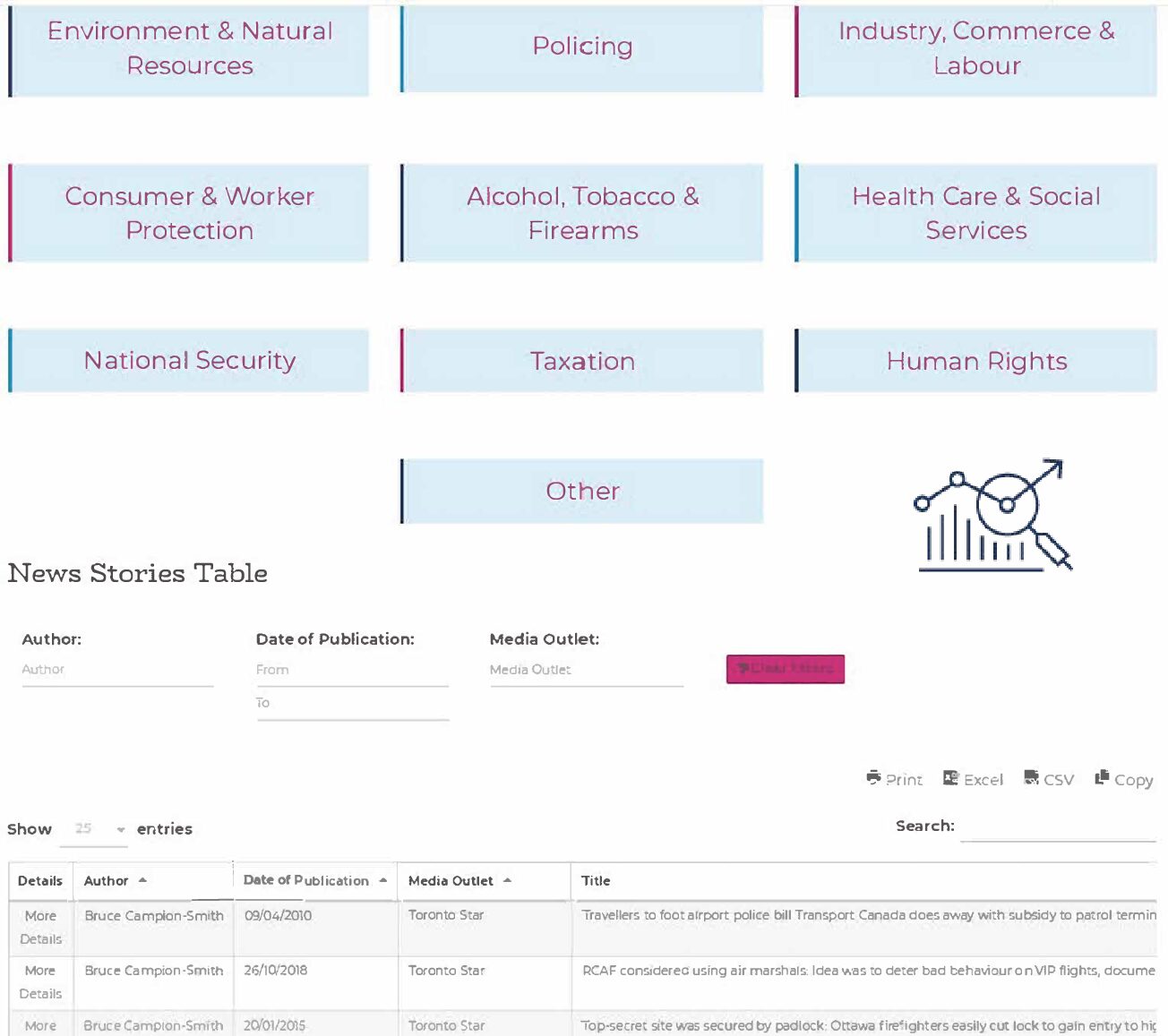Click the To date field

click(x=352, y=703)
